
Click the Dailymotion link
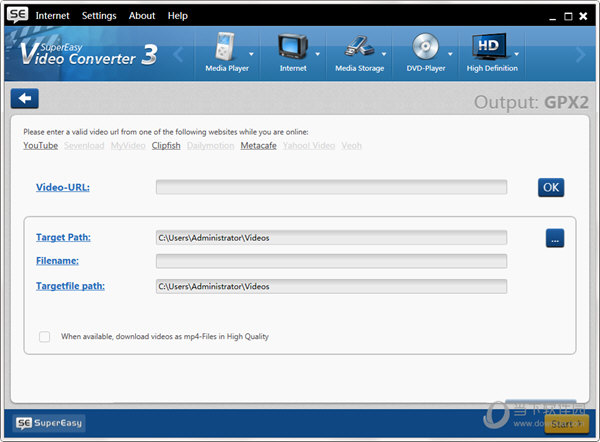click(210, 146)
